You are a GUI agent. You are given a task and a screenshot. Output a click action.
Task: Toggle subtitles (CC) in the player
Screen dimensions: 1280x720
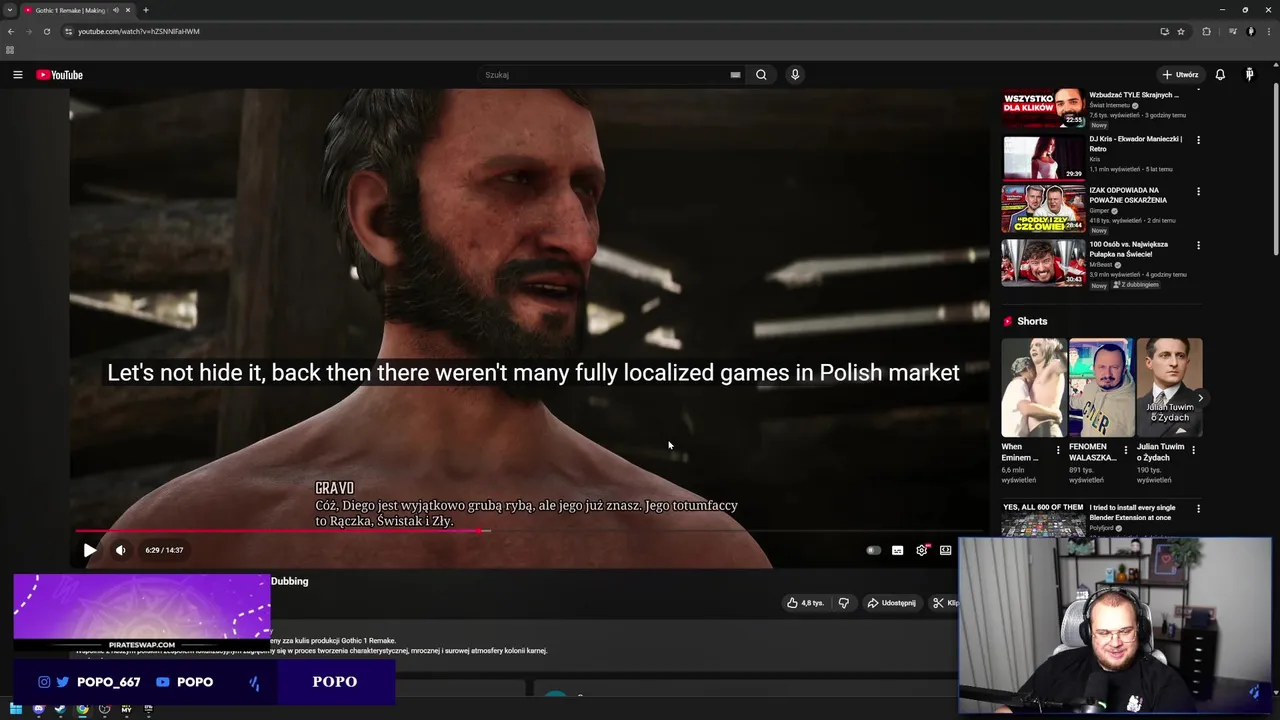point(897,550)
